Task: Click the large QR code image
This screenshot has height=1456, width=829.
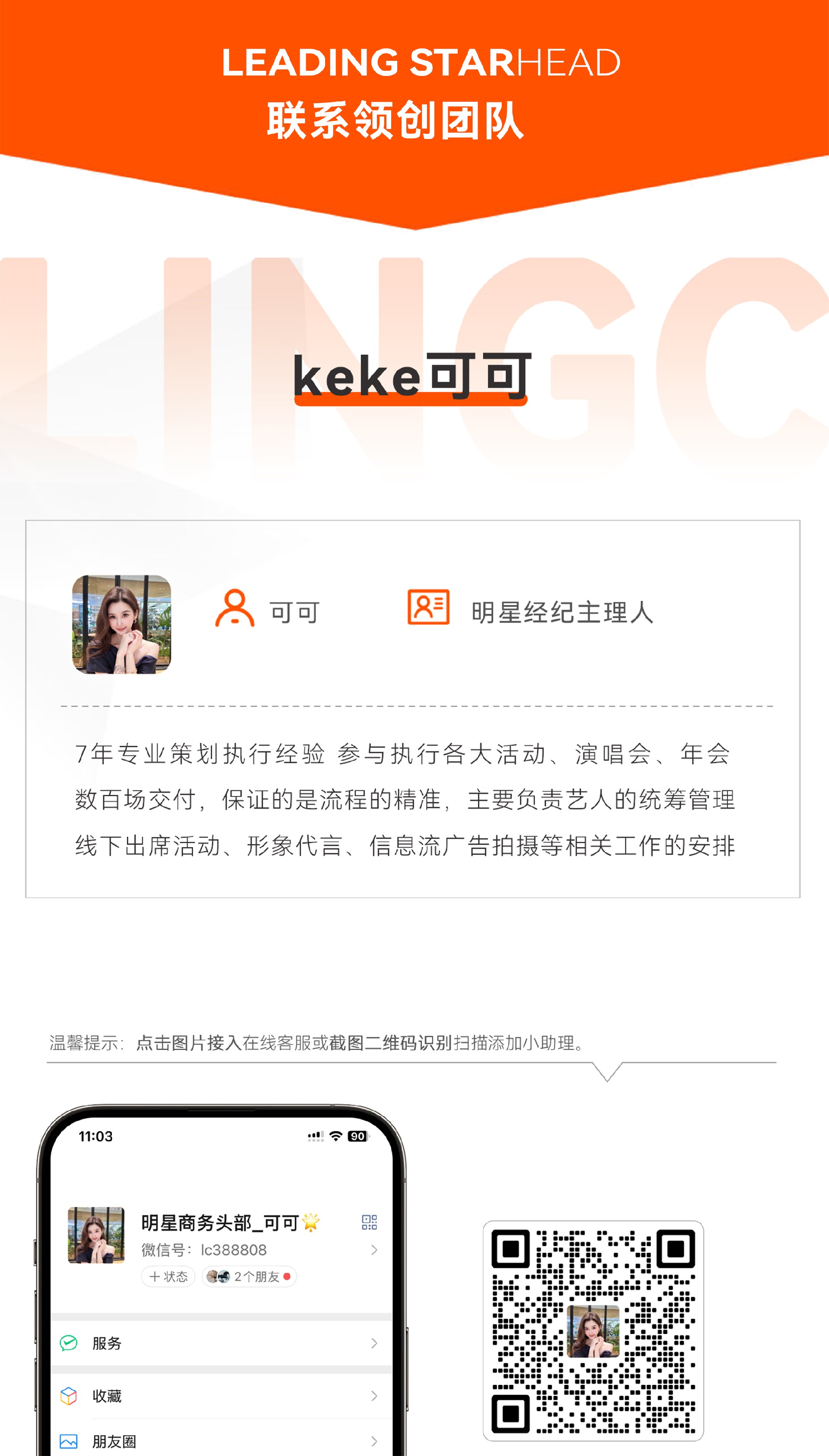Action: (x=593, y=1331)
